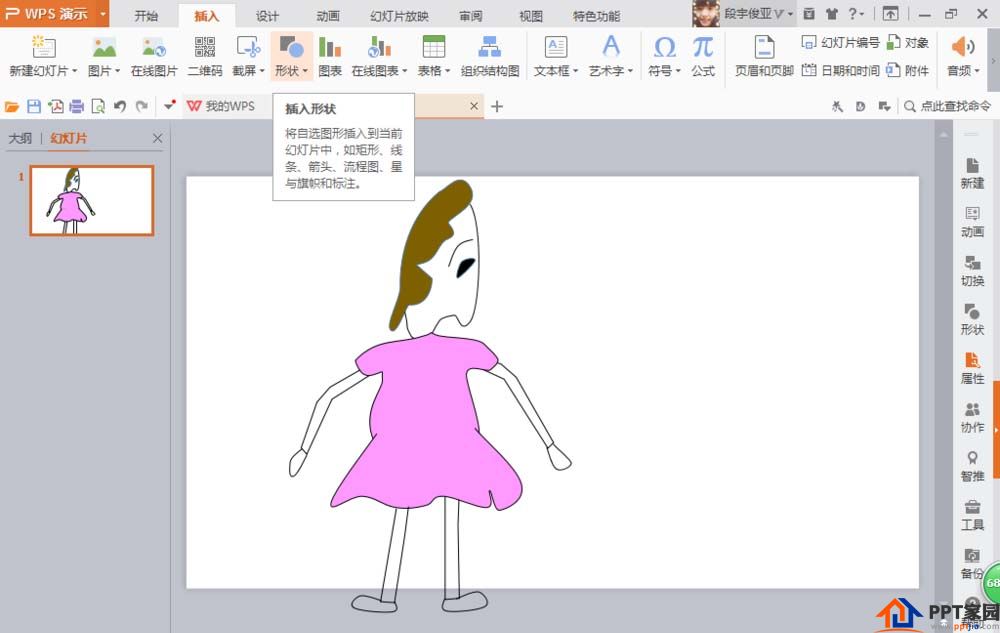Viewport: 1000px width, 633px height.
Task: Select 属性 properties in right sidebar
Action: coord(972,368)
